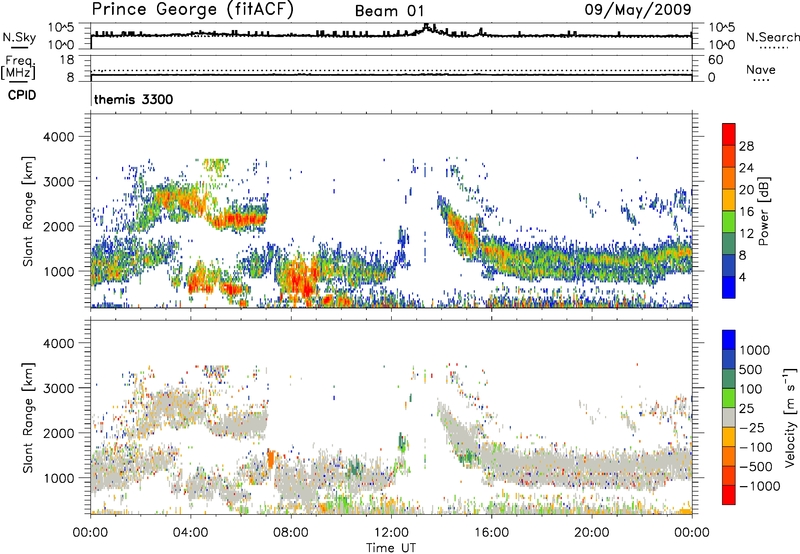Select the '16' value on power colorbar

(x=746, y=212)
